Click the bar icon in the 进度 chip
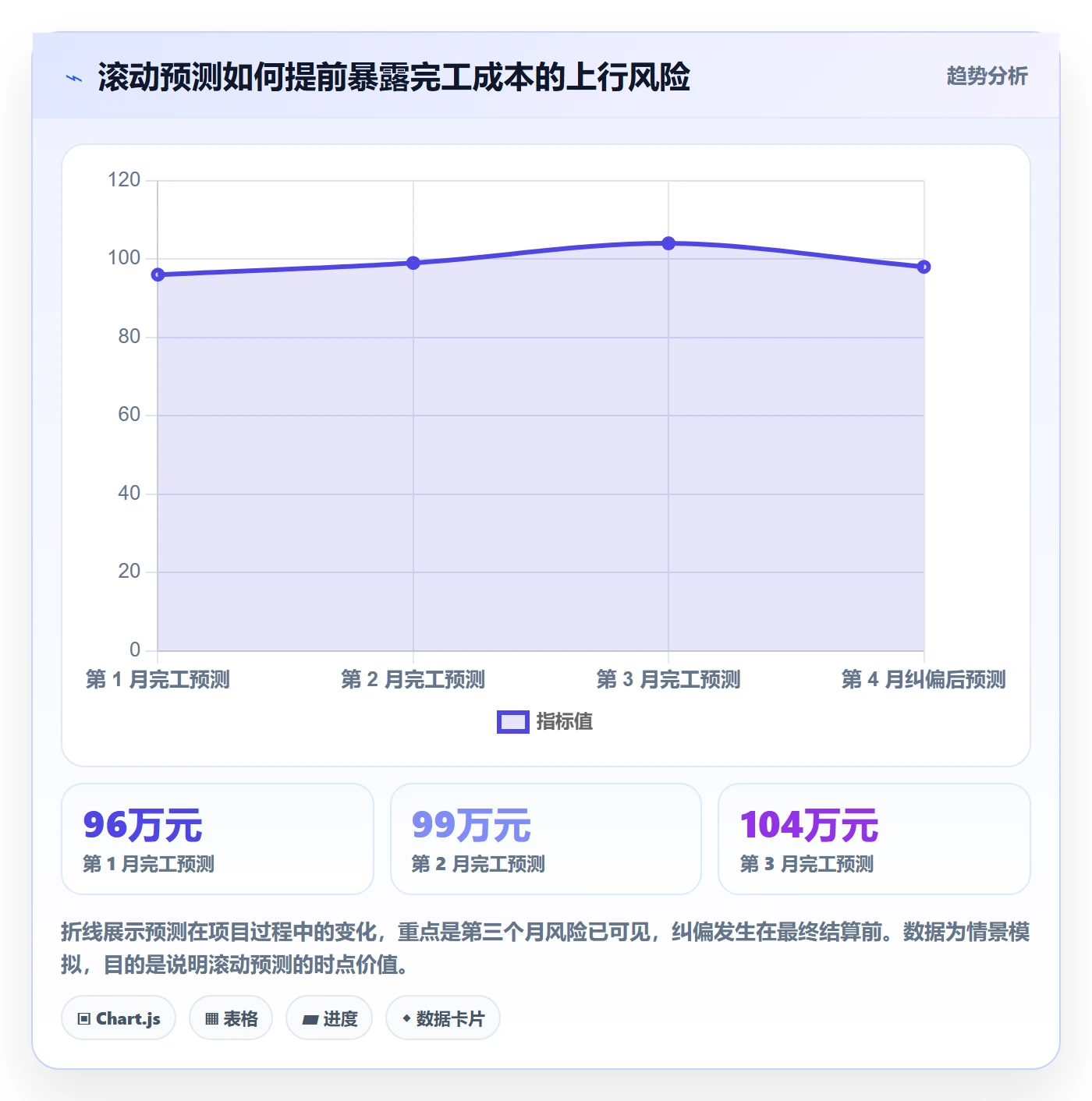 310,1019
